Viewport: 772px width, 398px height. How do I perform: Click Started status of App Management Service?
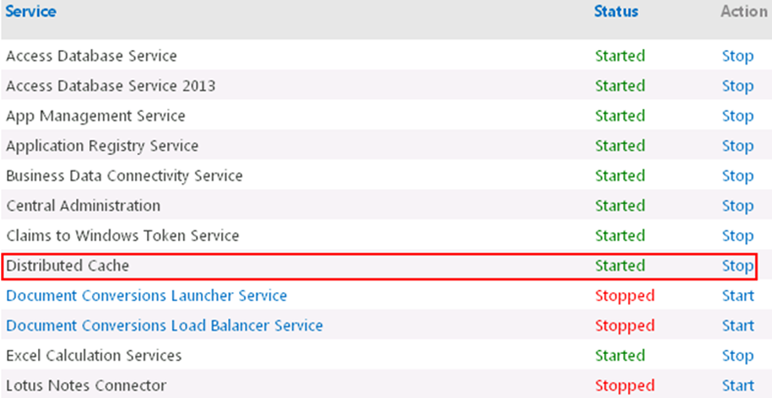[620, 116]
